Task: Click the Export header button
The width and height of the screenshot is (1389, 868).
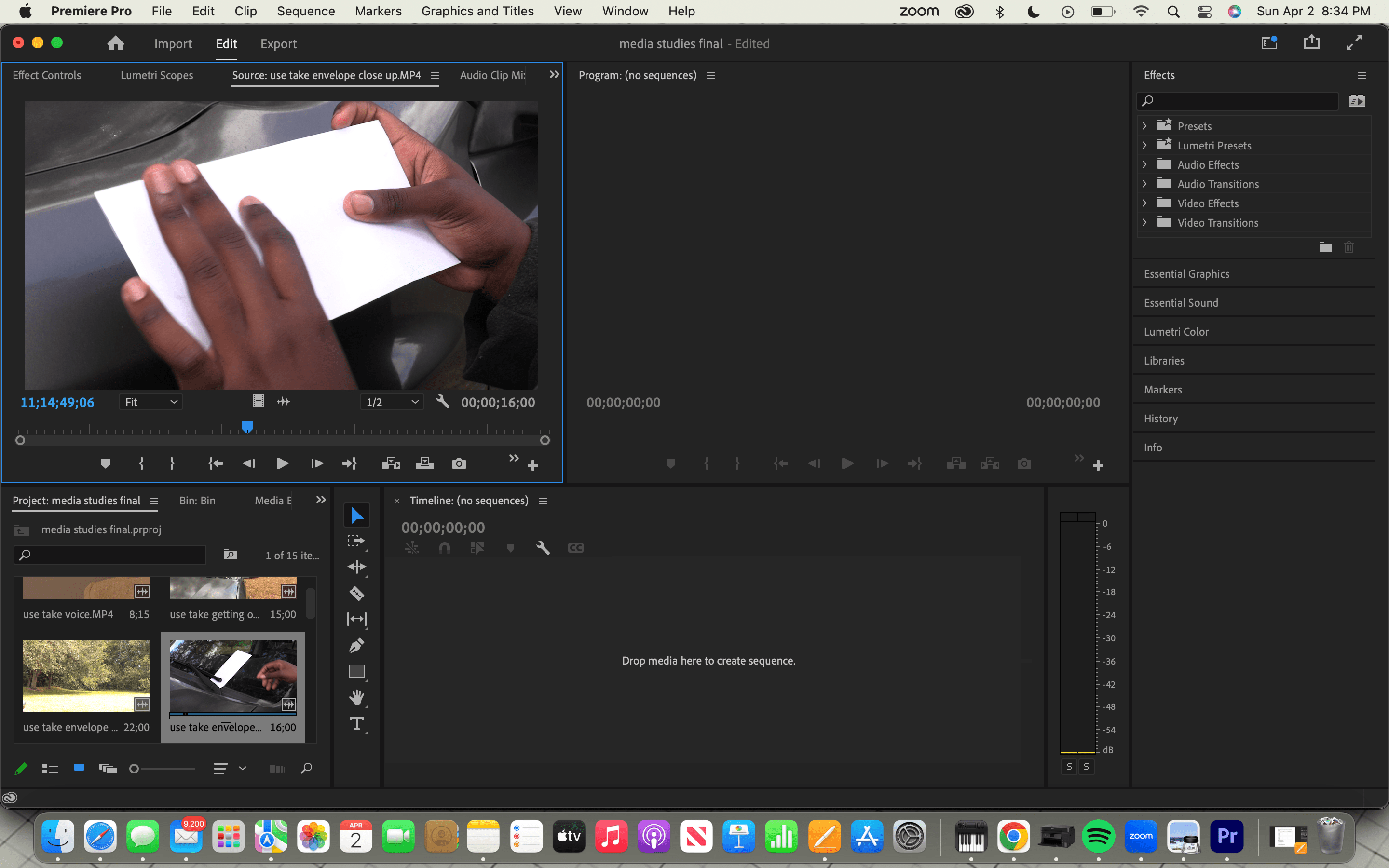Action: [279, 43]
